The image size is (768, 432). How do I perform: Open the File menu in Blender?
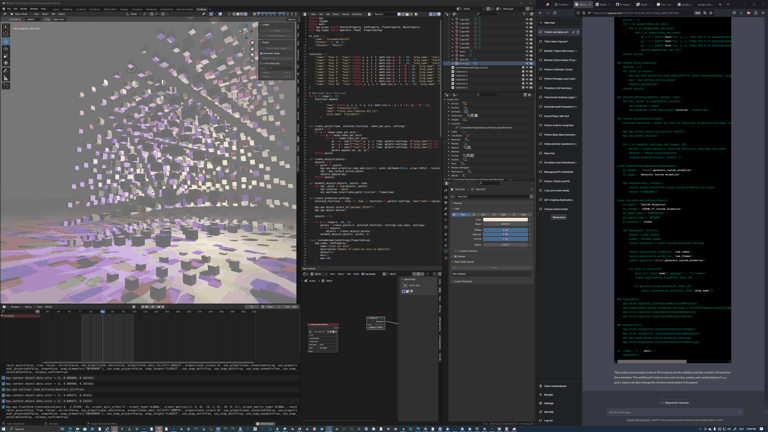(x=9, y=9)
